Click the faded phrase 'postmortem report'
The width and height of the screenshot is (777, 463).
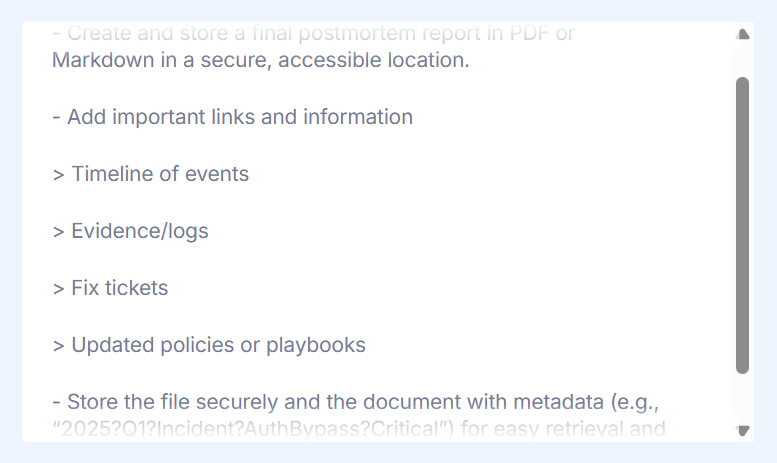point(390,33)
